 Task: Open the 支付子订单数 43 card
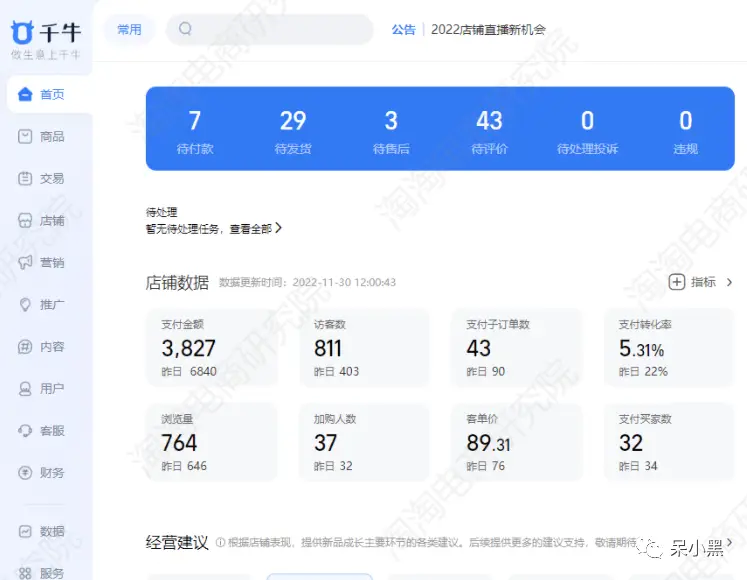(x=517, y=347)
